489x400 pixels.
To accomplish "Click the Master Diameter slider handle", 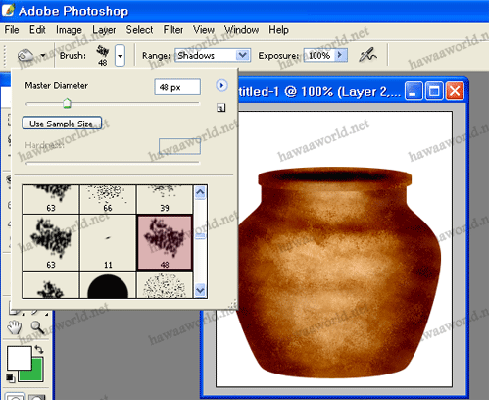I will point(67,103).
